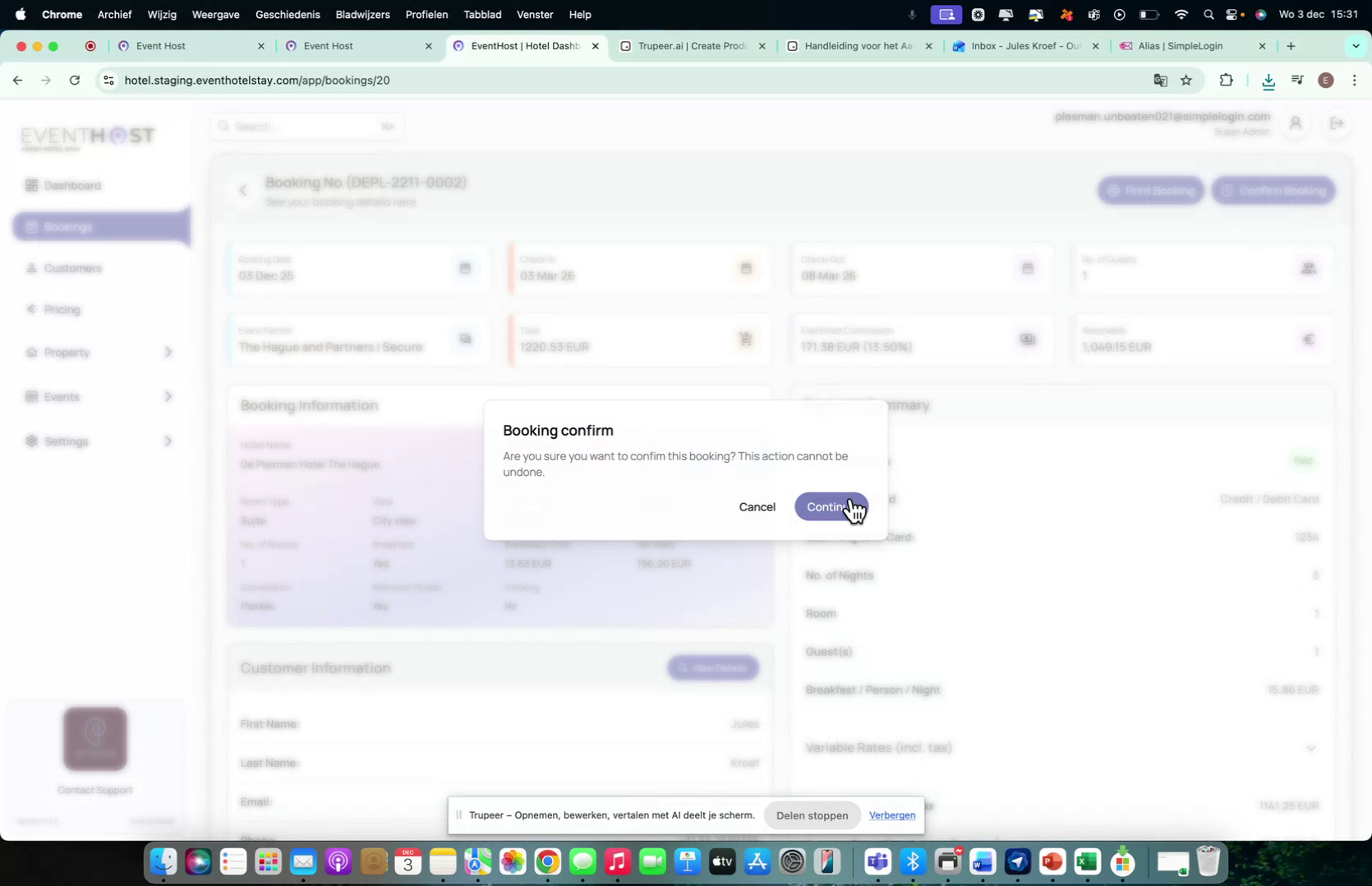
Task: Click the logout icon beside the profile avatar
Action: [1337, 122]
